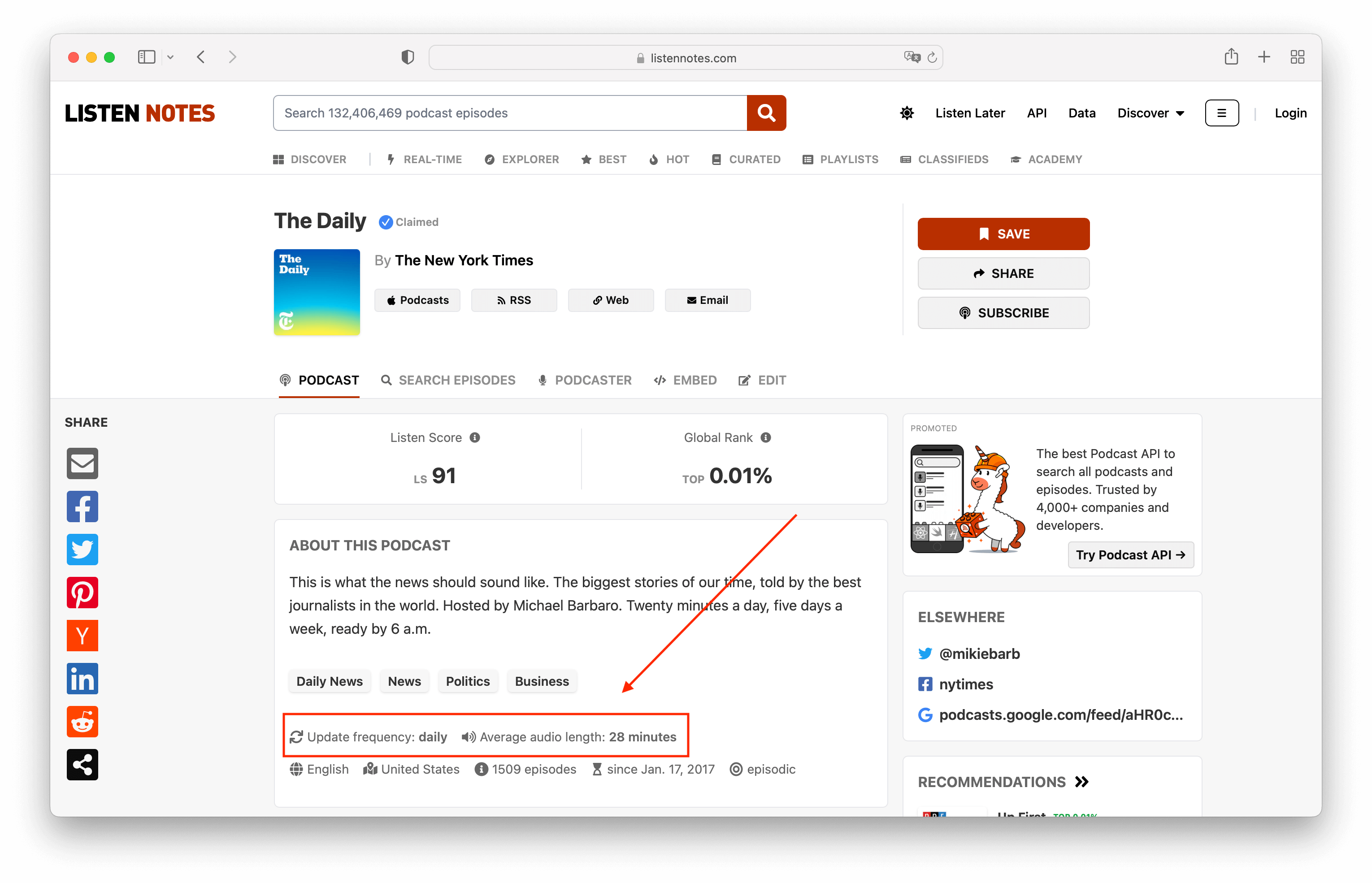Pin The Daily on Pinterest

point(82,592)
